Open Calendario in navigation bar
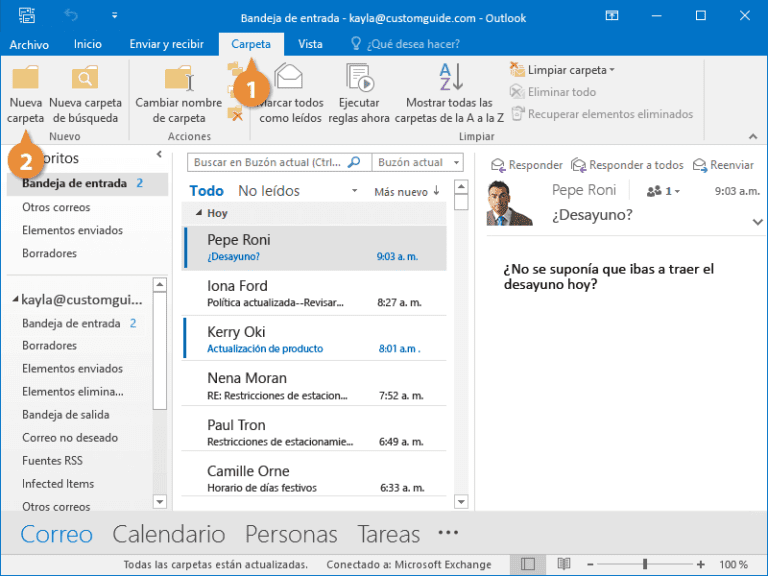This screenshot has height=576, width=768. [168, 534]
